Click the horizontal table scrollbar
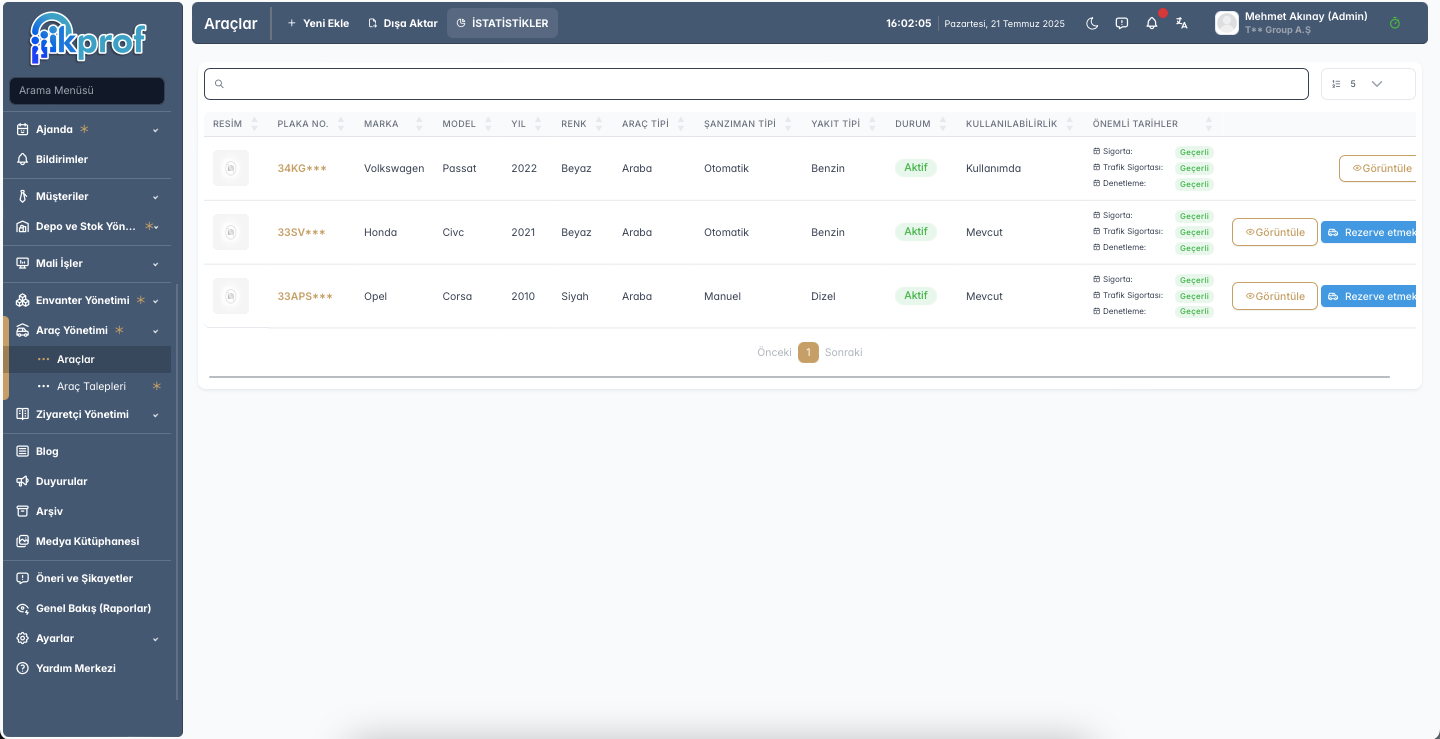 click(x=799, y=377)
